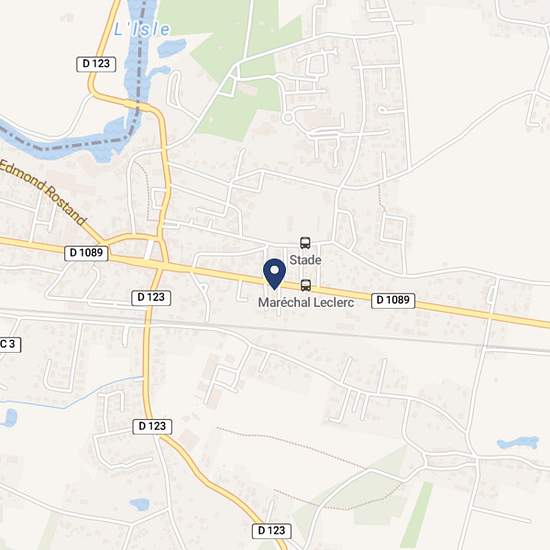Click the D 123 shield beside L'Isle river
This screenshot has height=550, width=550.
click(x=96, y=64)
